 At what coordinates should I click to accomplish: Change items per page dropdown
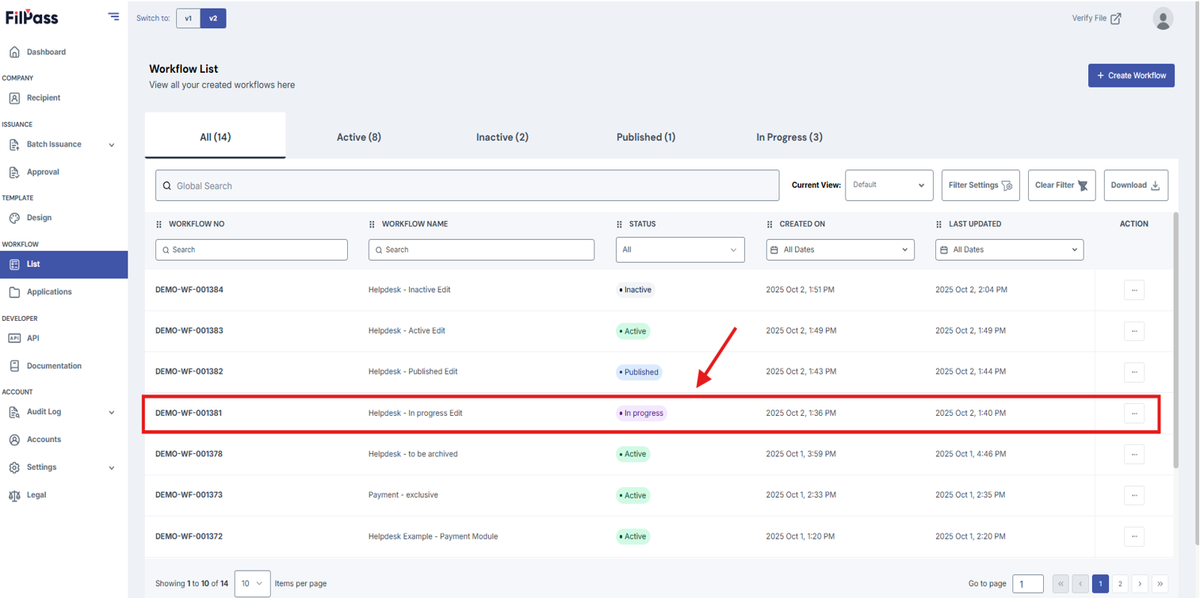[252, 583]
